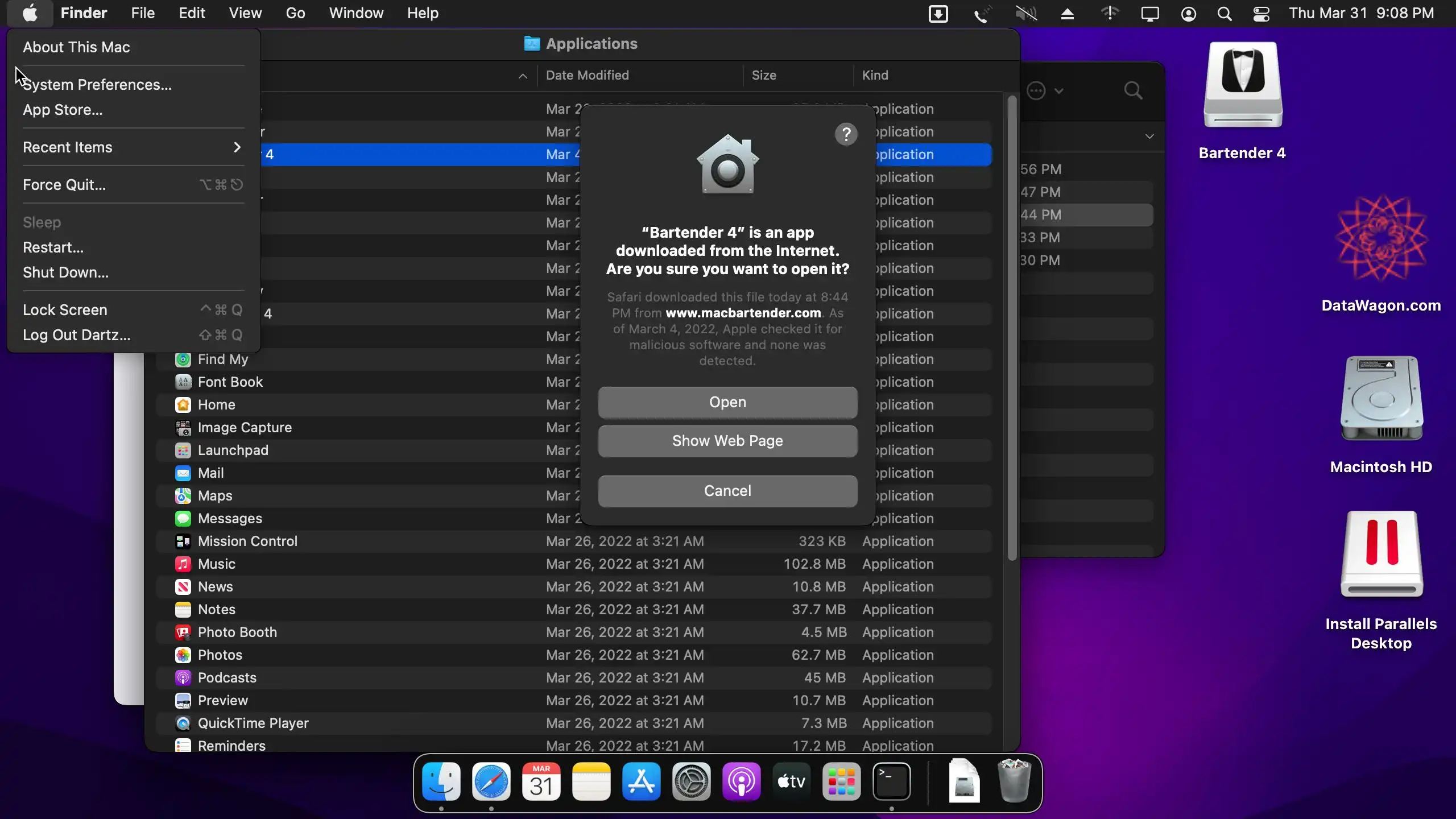Open the Go menu in the menu bar
1456x819 pixels.
(295, 13)
